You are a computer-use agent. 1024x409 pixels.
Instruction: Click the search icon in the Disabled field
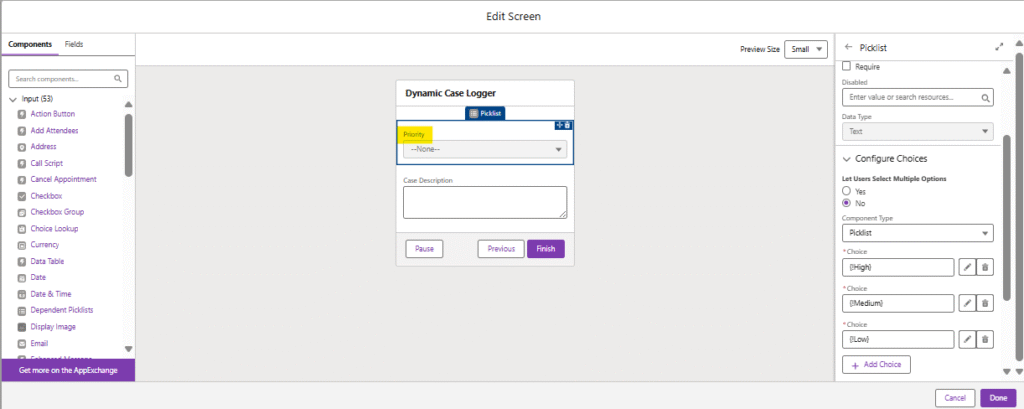click(x=985, y=98)
